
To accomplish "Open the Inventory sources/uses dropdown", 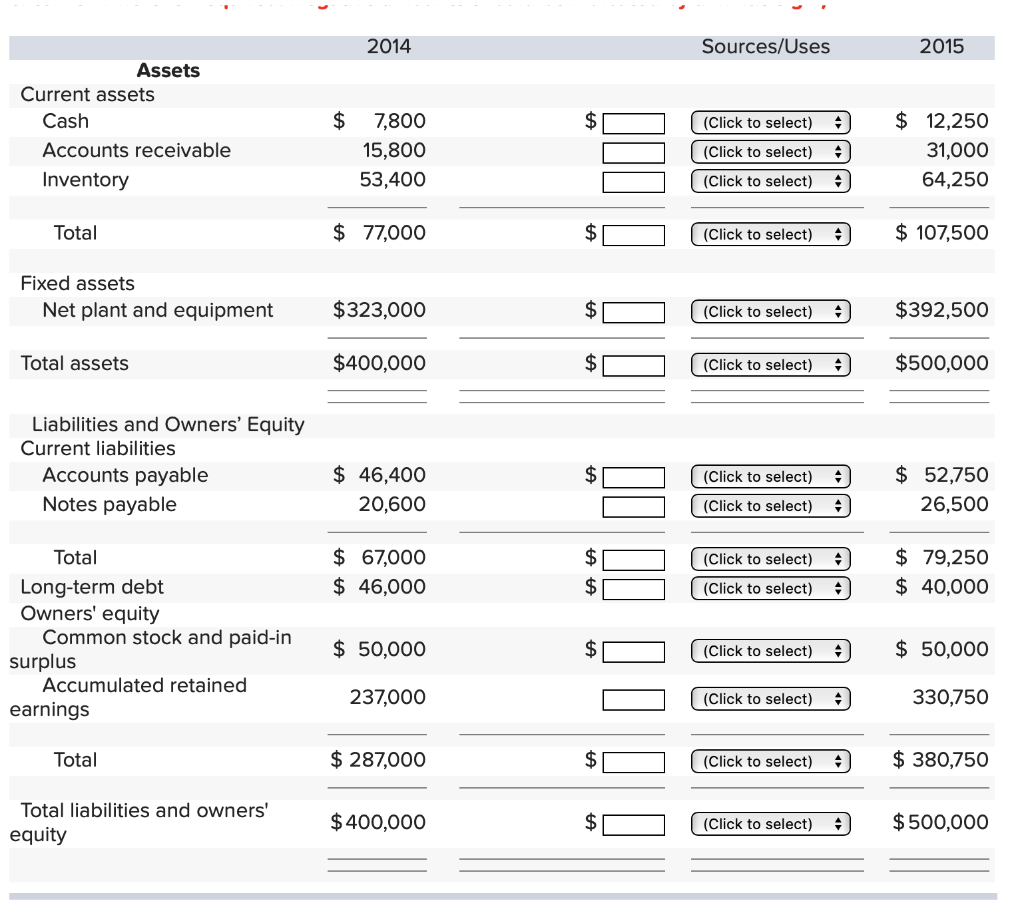I will tap(771, 182).
